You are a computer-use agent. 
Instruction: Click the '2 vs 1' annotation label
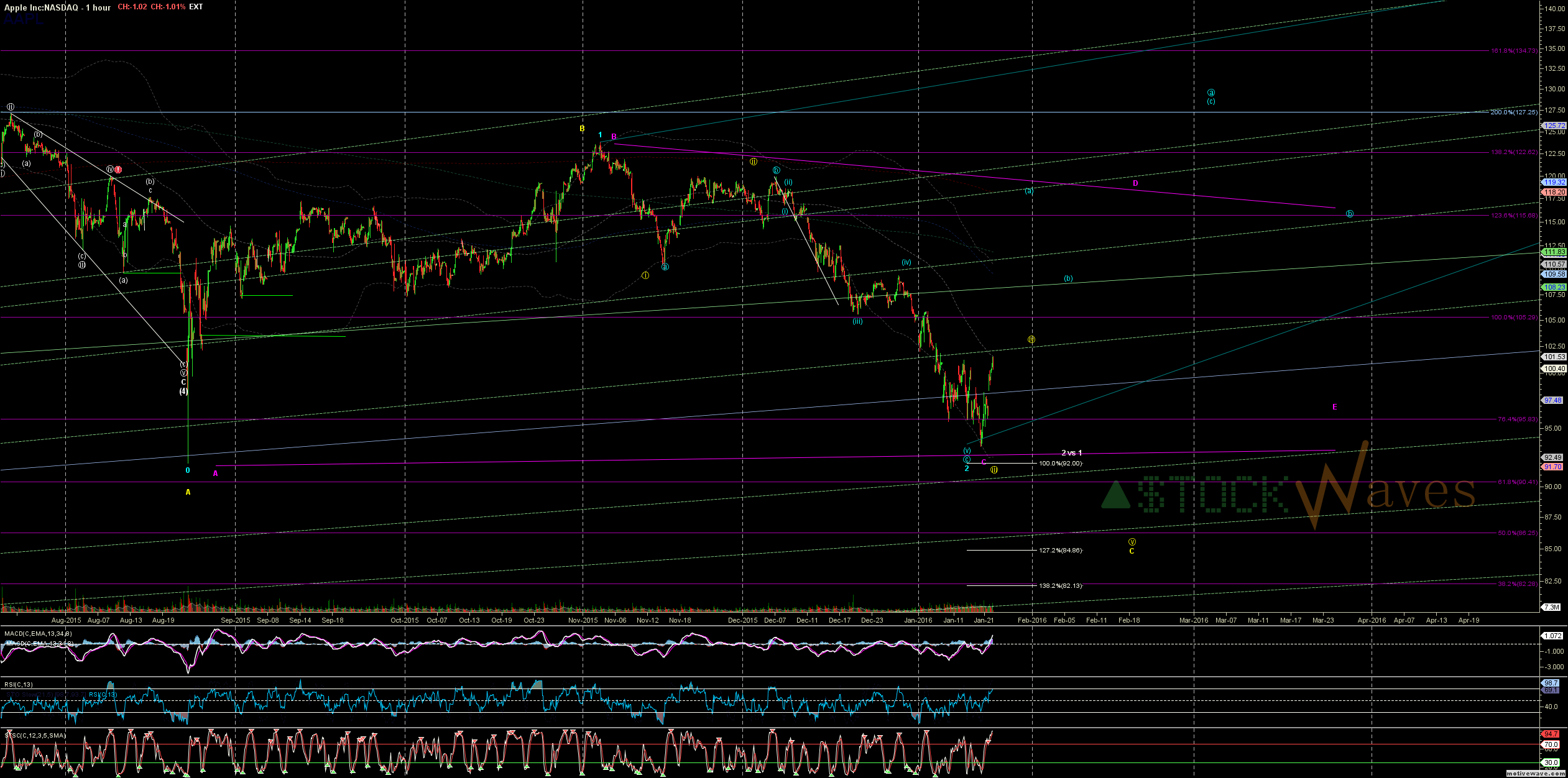pyautogui.click(x=1072, y=453)
